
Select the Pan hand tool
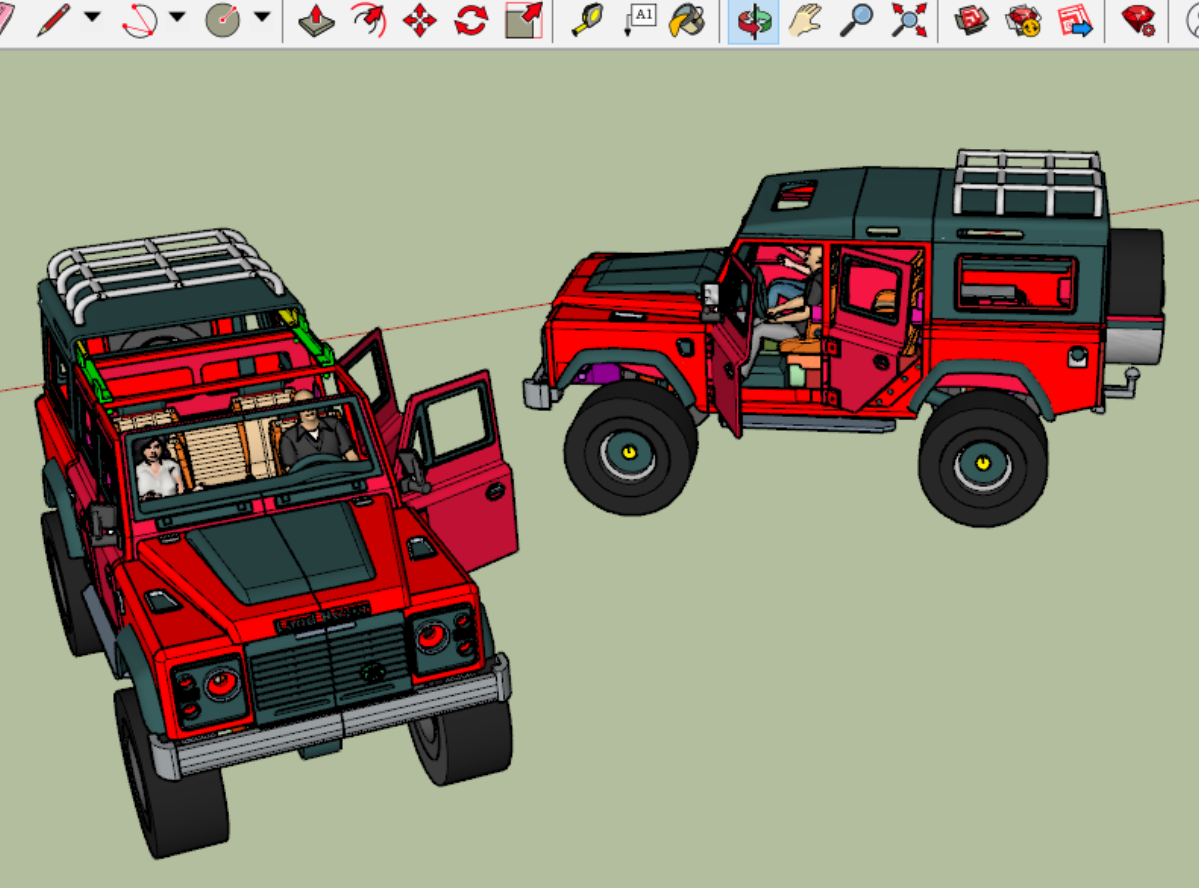804,20
